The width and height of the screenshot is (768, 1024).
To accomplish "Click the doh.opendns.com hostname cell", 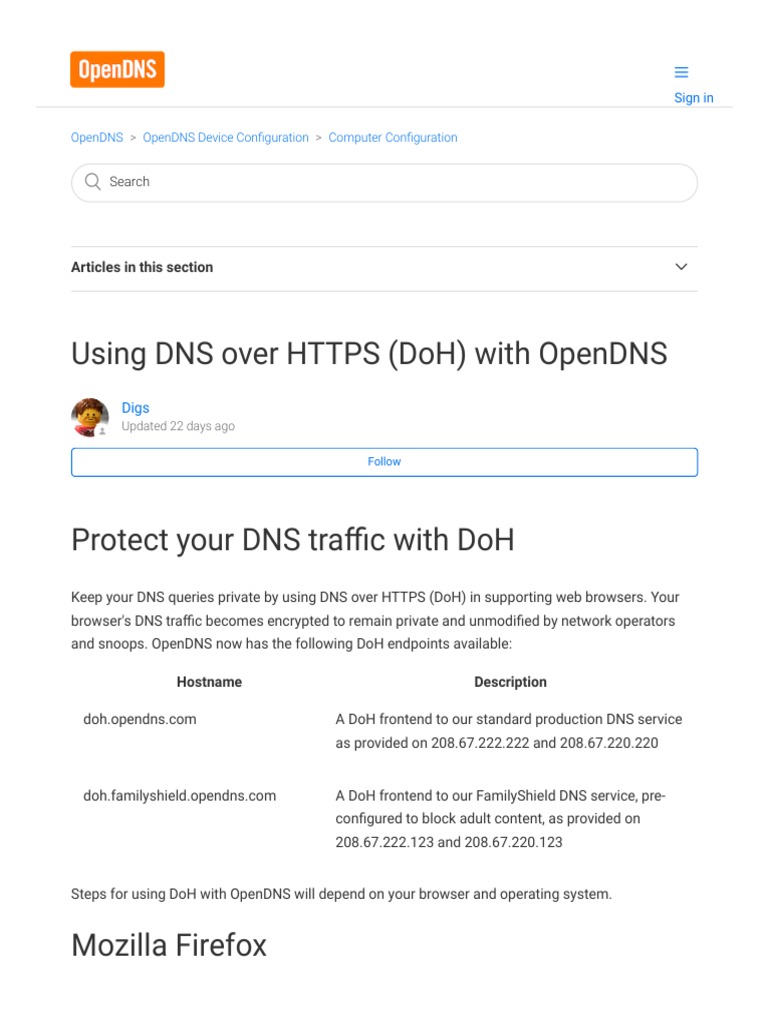I will click(x=140, y=719).
